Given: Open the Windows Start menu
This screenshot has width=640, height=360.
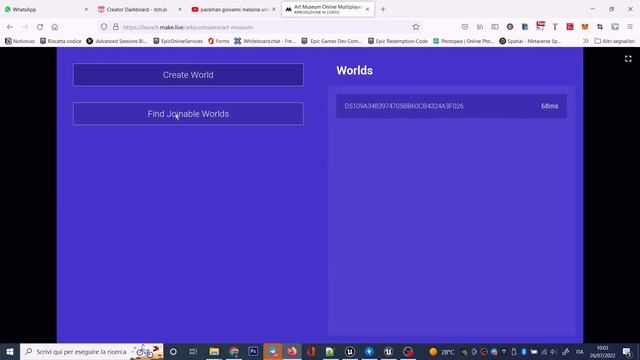Looking at the screenshot, I should (x=10, y=351).
